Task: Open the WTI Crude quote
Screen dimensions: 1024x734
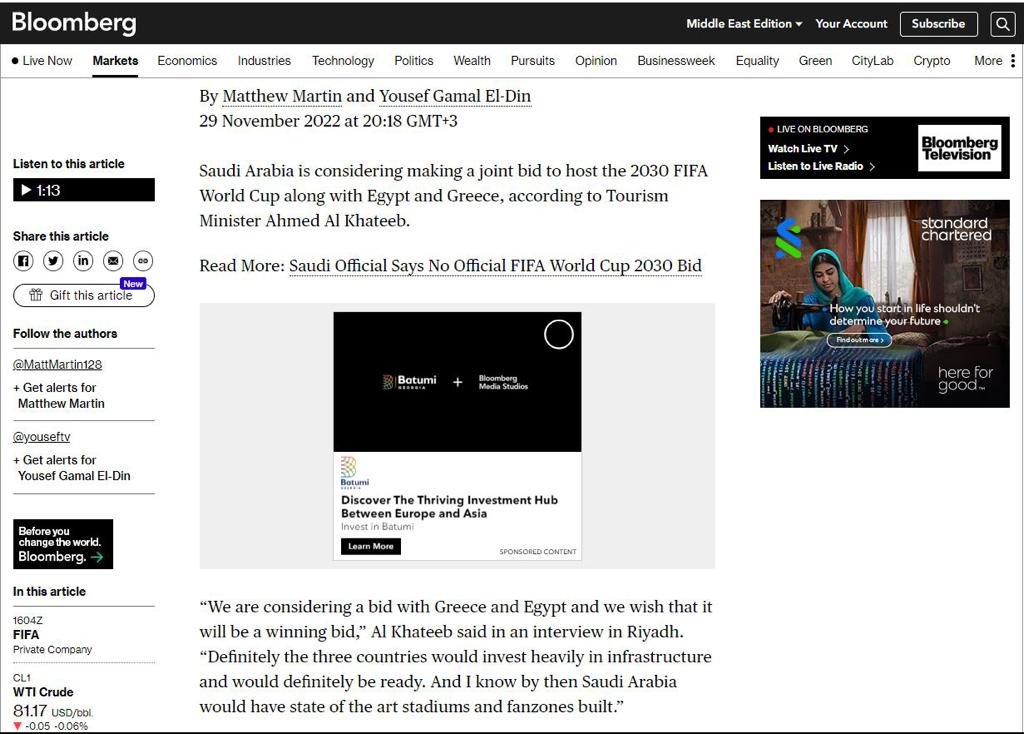Action: [x=53, y=702]
